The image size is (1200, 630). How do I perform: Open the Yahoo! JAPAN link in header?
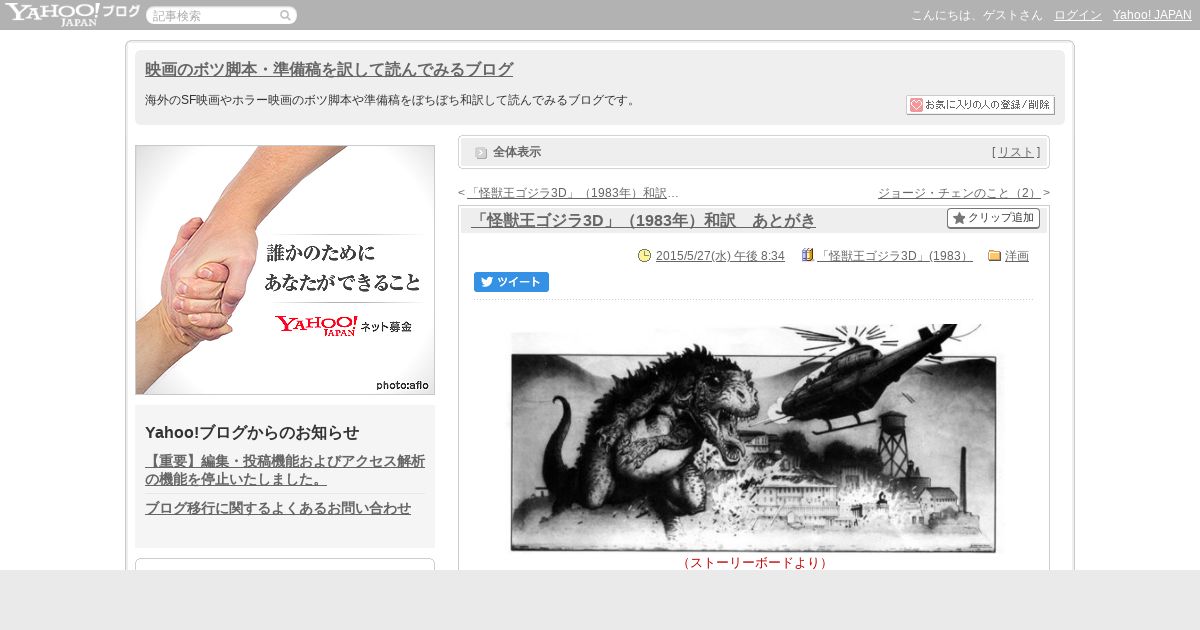click(1152, 15)
